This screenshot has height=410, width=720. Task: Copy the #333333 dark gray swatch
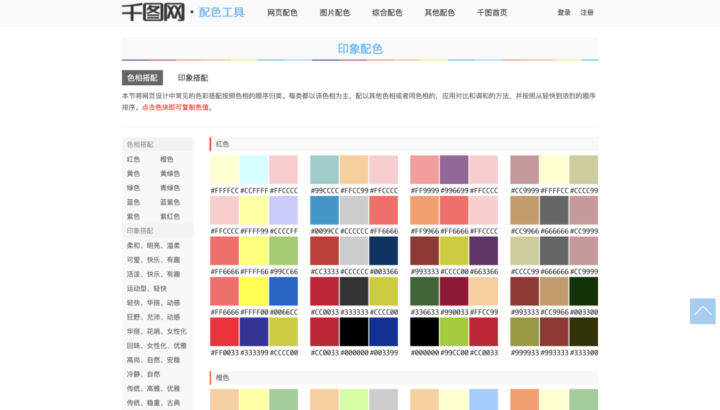point(354,291)
